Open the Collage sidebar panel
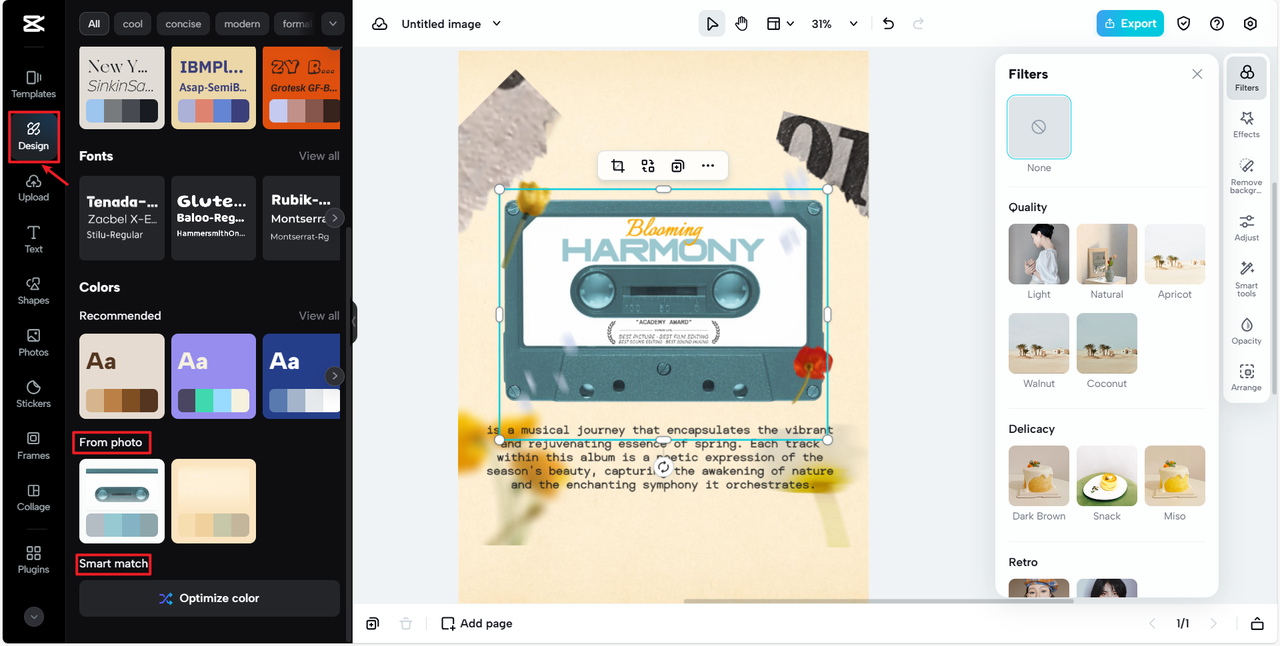This screenshot has width=1280, height=646. coord(33,498)
